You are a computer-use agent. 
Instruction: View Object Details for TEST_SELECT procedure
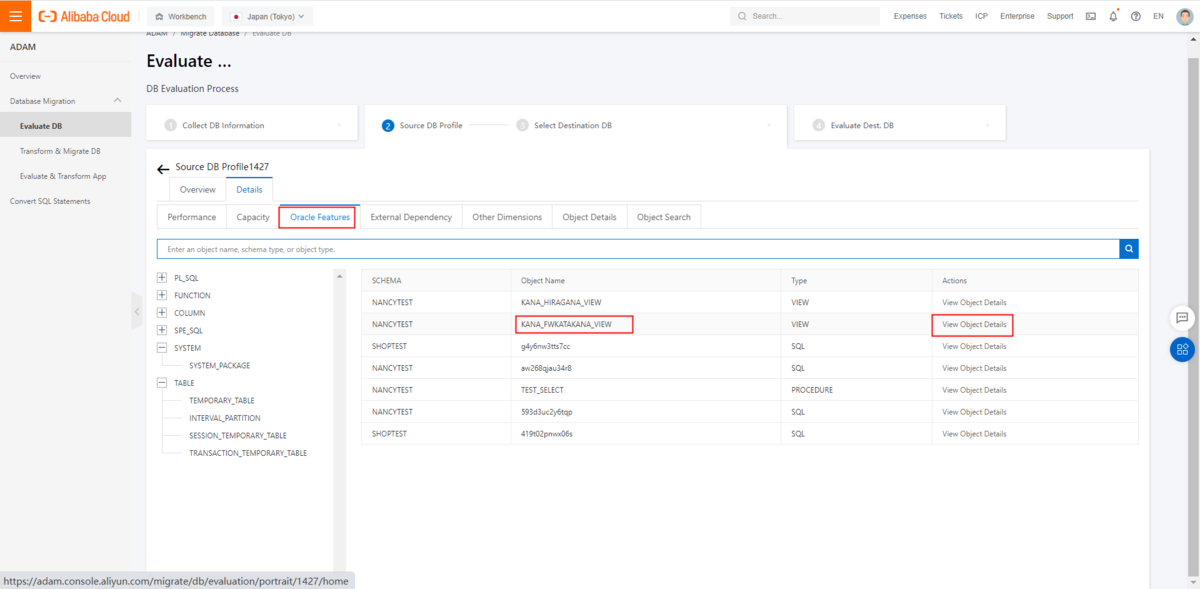[x=974, y=390]
